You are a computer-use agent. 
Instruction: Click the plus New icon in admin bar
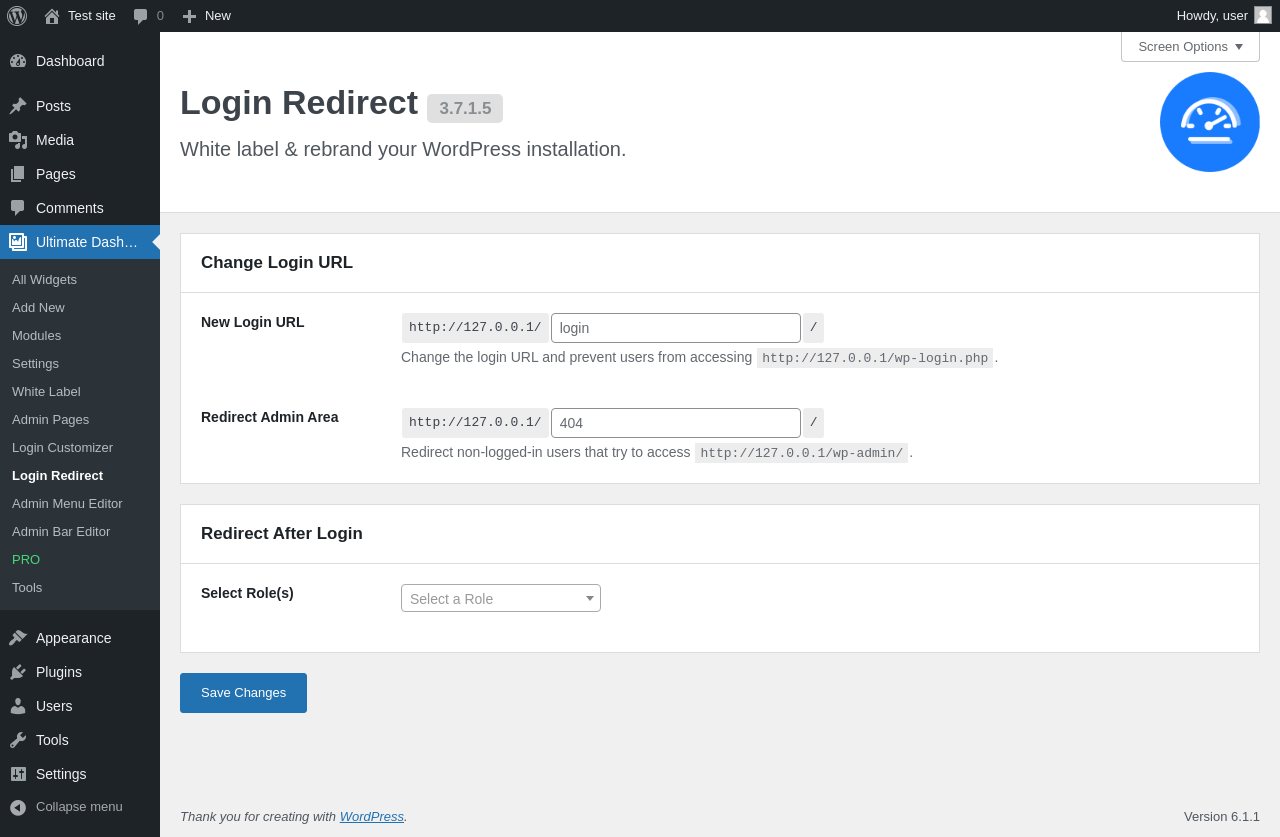[189, 16]
